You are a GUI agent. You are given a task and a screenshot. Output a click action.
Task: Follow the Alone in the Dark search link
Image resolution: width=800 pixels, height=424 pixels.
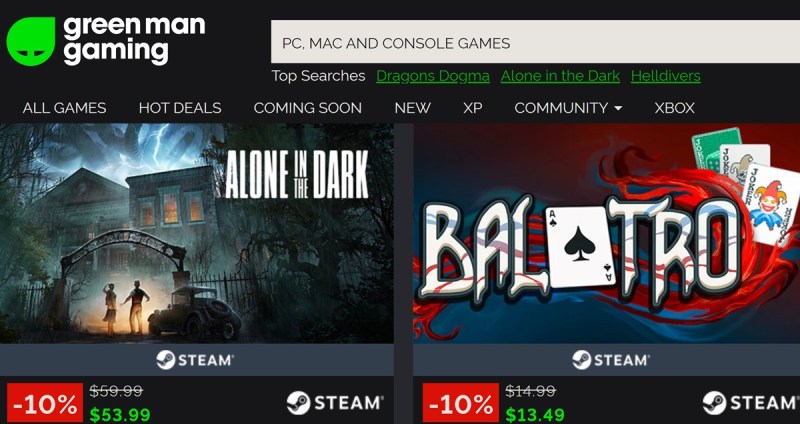pos(560,76)
